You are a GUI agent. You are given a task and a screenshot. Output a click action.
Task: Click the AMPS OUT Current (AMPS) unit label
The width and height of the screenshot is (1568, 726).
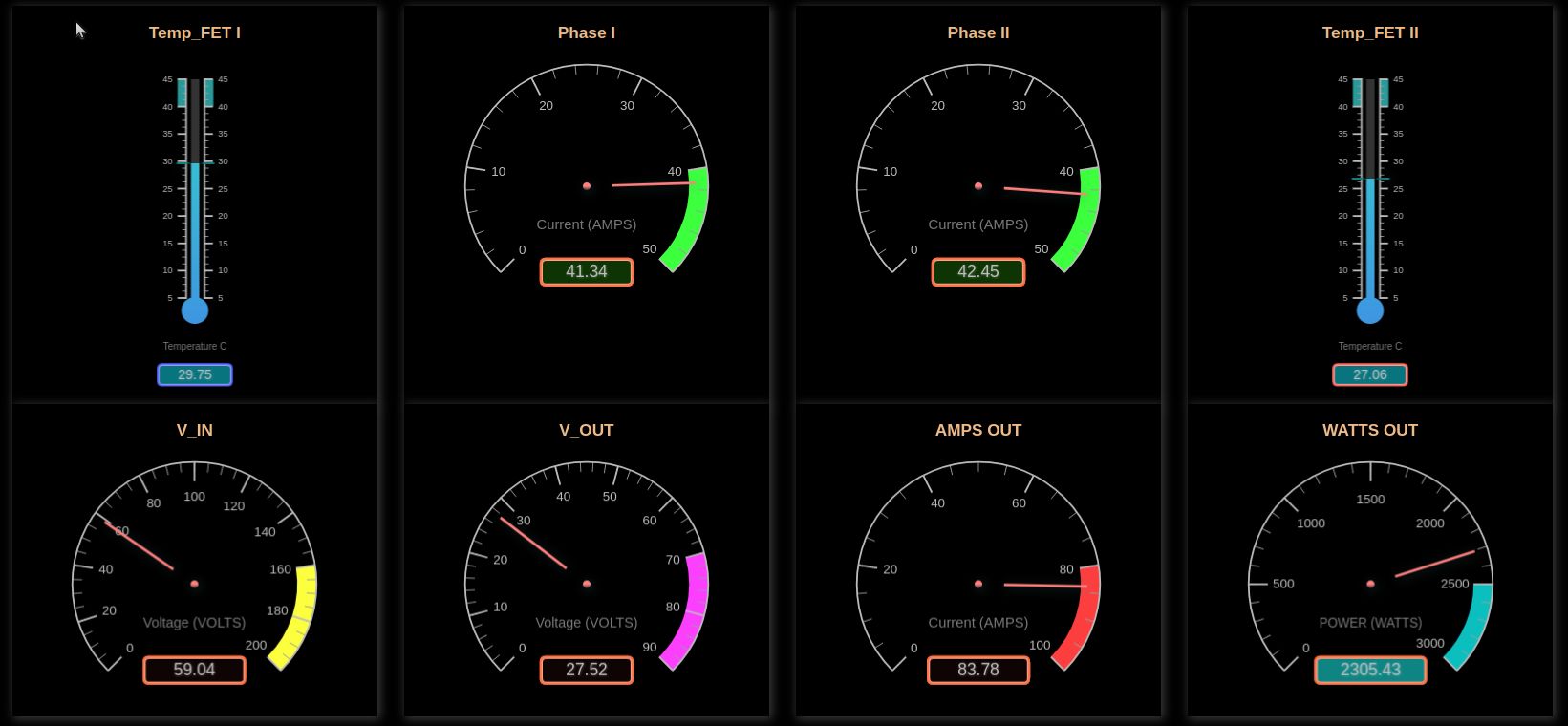[978, 622]
